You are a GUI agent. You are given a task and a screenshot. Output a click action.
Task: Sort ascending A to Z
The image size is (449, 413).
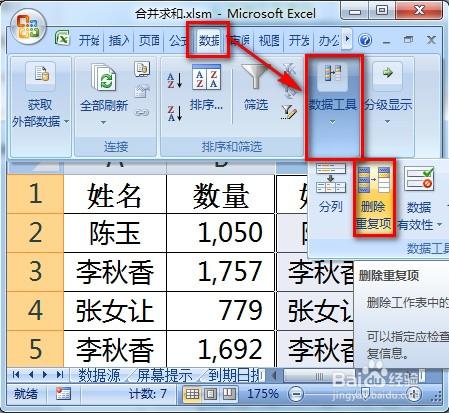click(x=175, y=80)
